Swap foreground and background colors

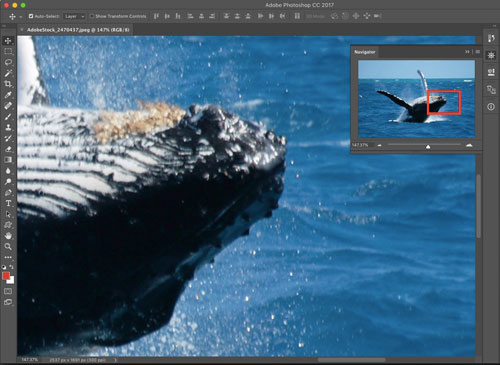pyautogui.click(x=12, y=267)
